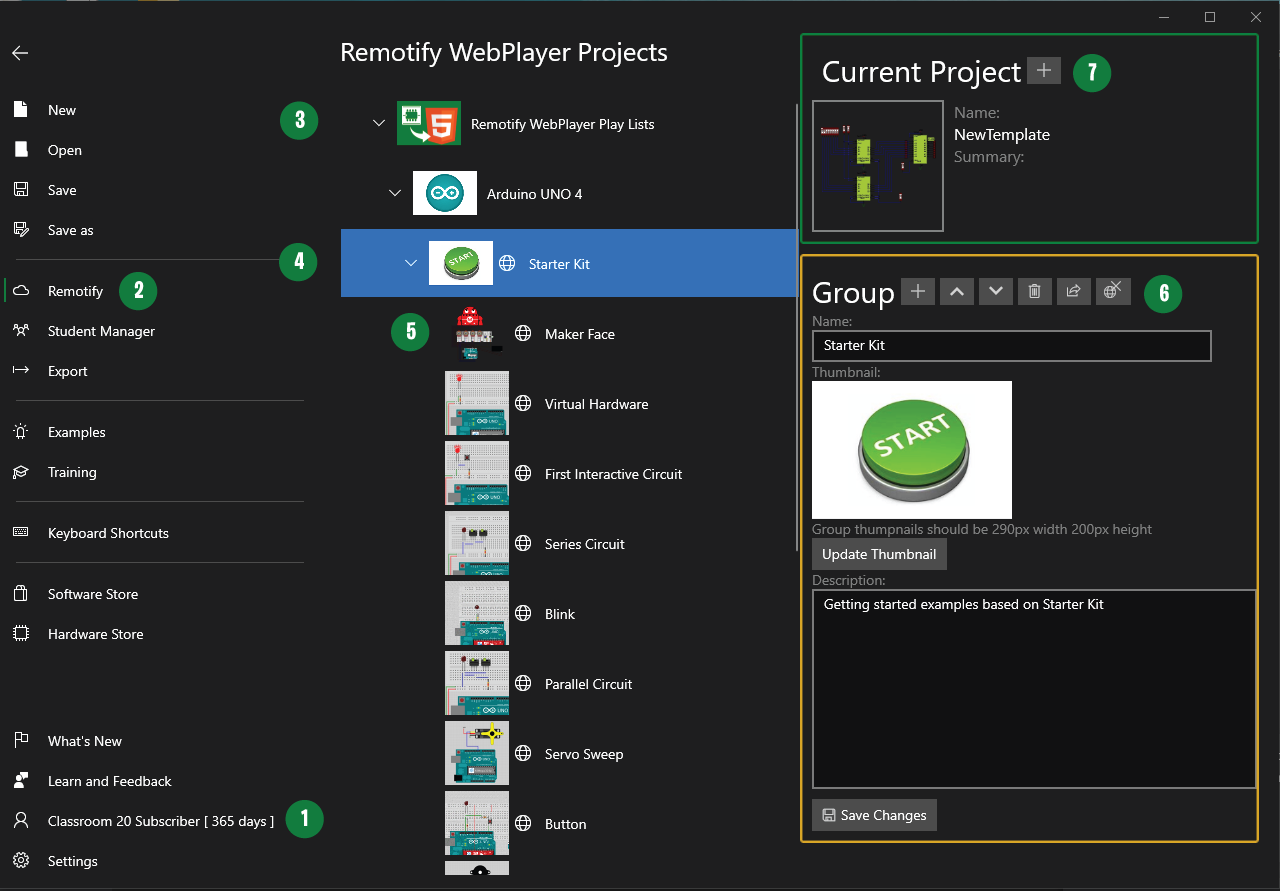The image size is (1280, 892).
Task: Click the Save Changes button
Action: click(x=874, y=815)
